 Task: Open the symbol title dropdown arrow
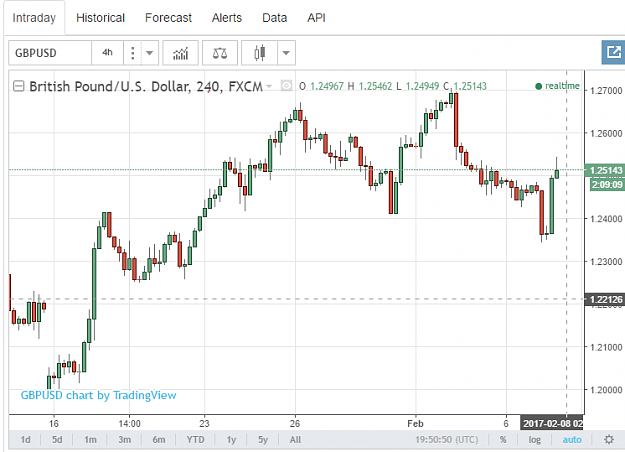(x=269, y=86)
